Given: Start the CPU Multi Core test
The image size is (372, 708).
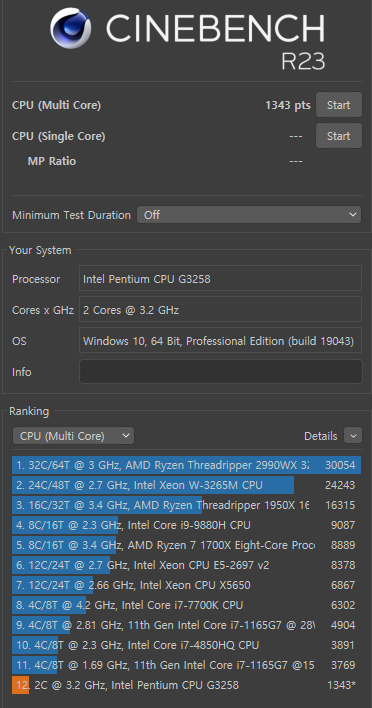Looking at the screenshot, I should (x=339, y=105).
